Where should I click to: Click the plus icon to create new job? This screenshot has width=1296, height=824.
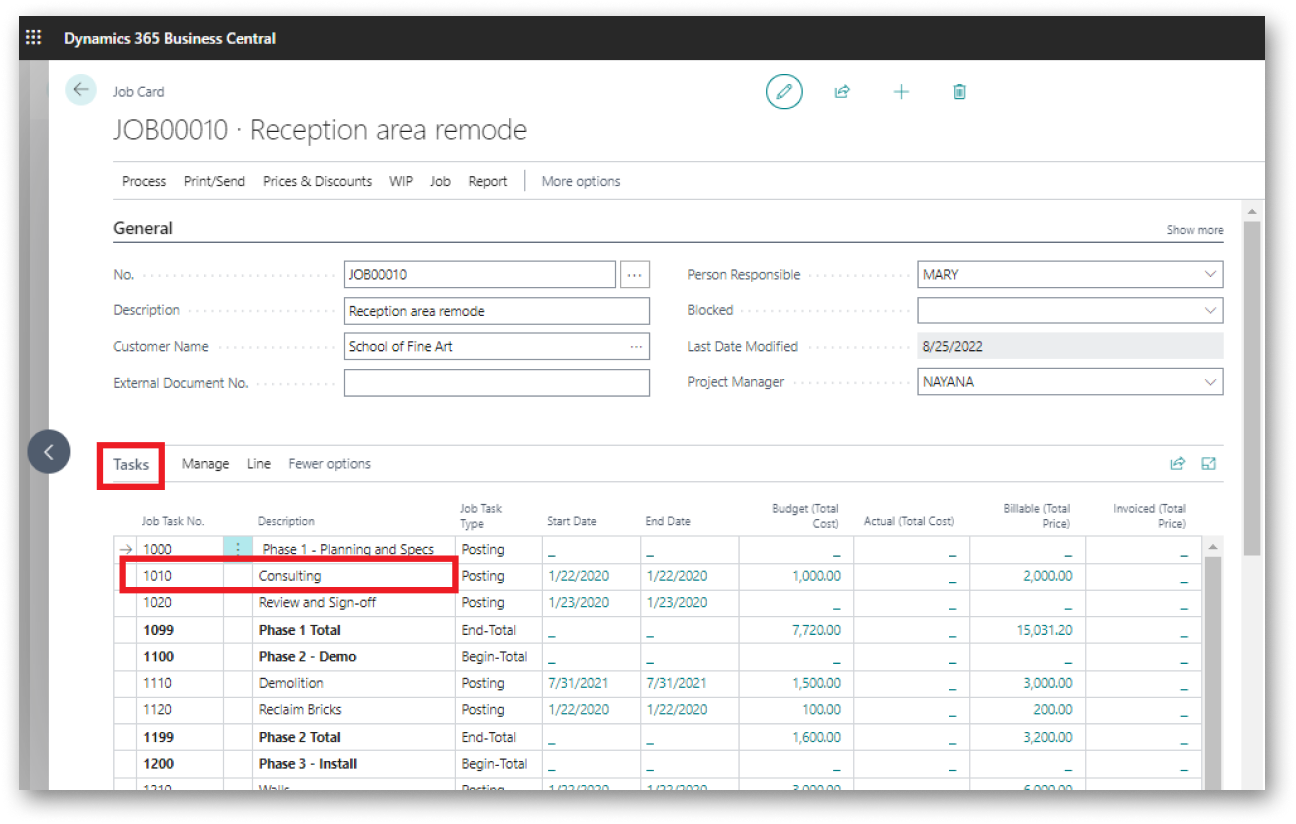(x=901, y=92)
